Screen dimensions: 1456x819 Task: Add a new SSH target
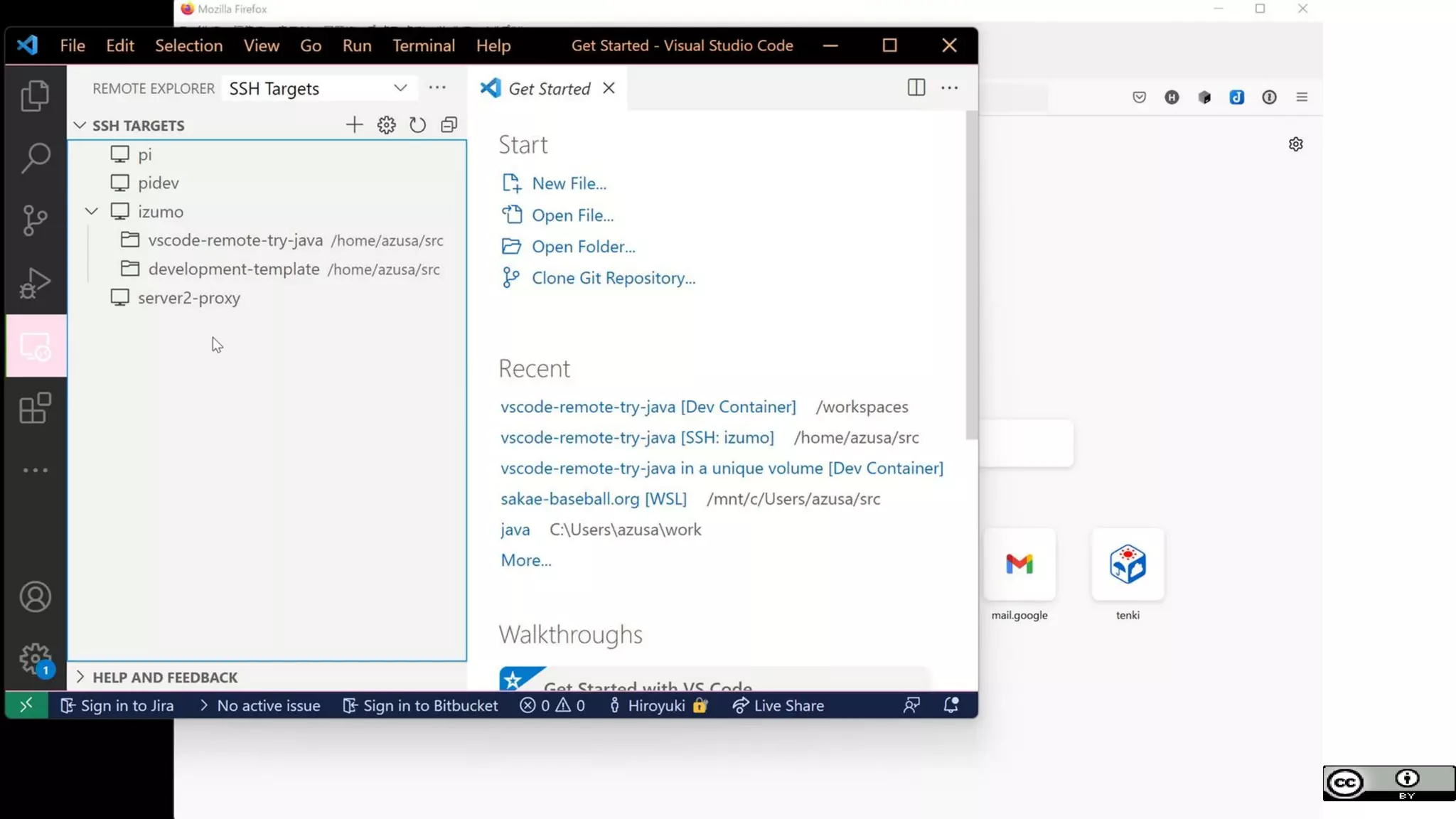click(354, 125)
